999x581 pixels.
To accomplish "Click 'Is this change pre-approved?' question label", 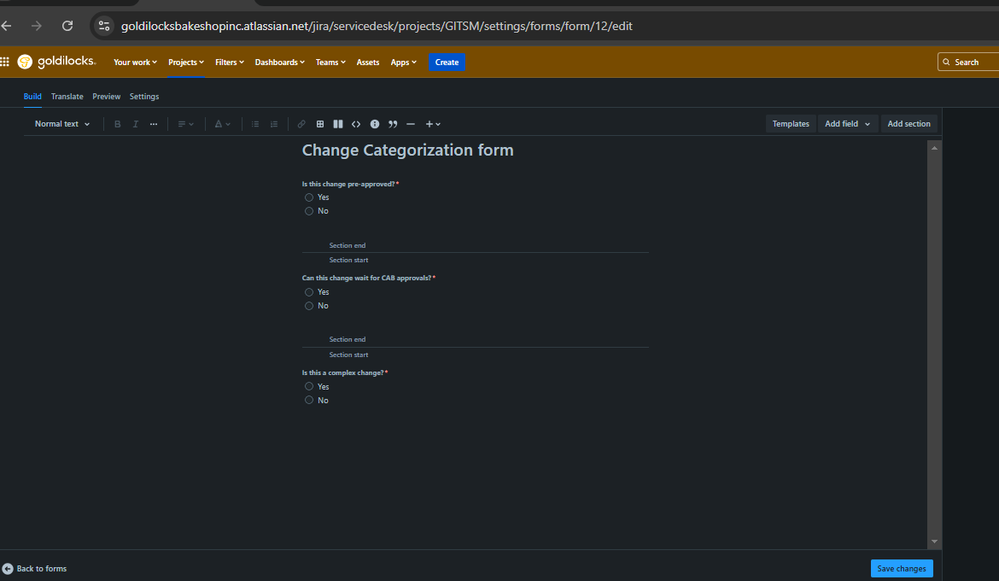I will coord(349,184).
